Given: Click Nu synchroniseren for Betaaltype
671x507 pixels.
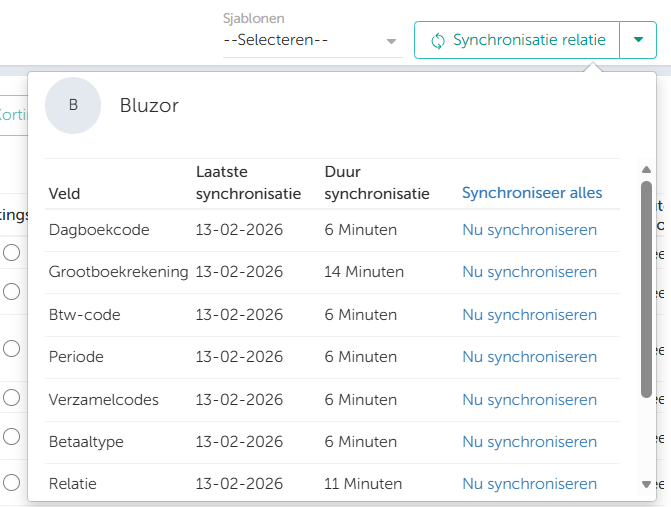Looking at the screenshot, I should coord(529,442).
